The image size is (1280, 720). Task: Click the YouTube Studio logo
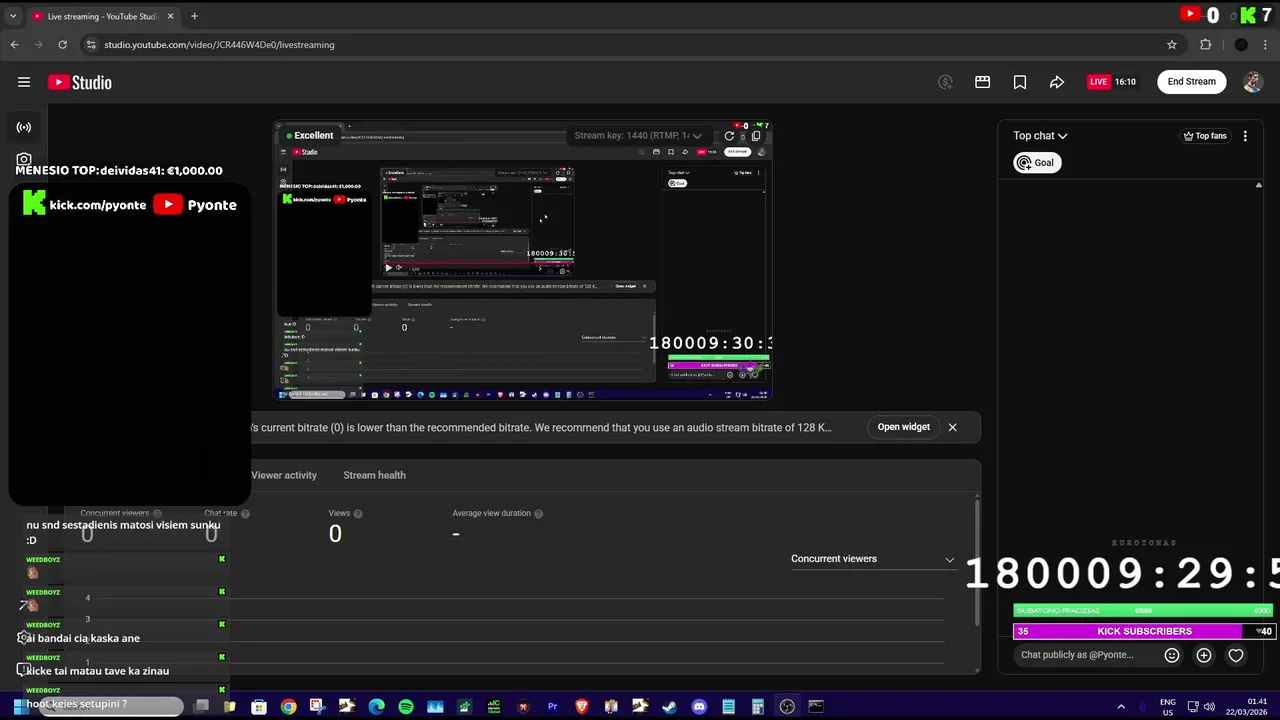coord(80,82)
